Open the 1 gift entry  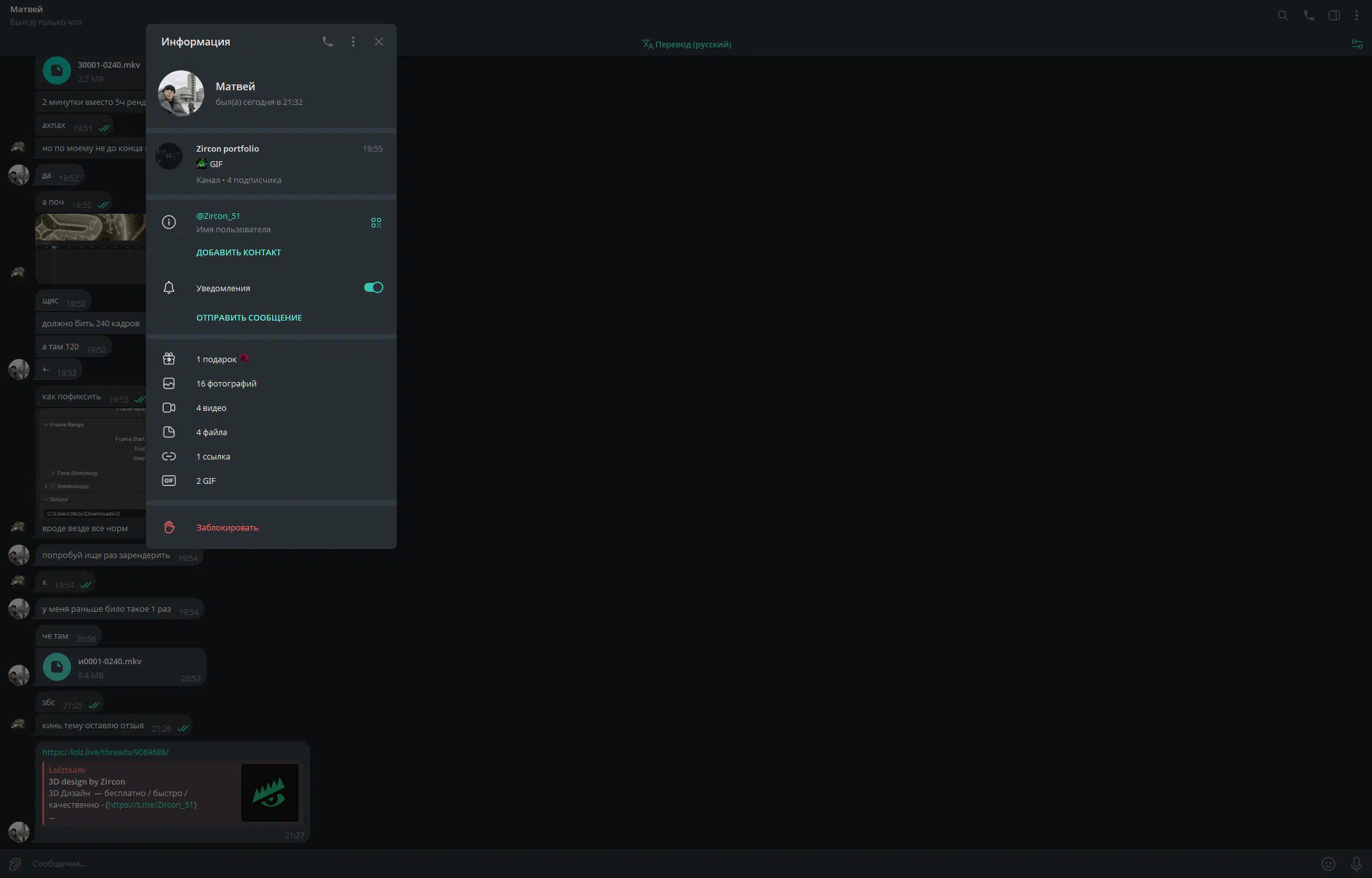click(218, 359)
